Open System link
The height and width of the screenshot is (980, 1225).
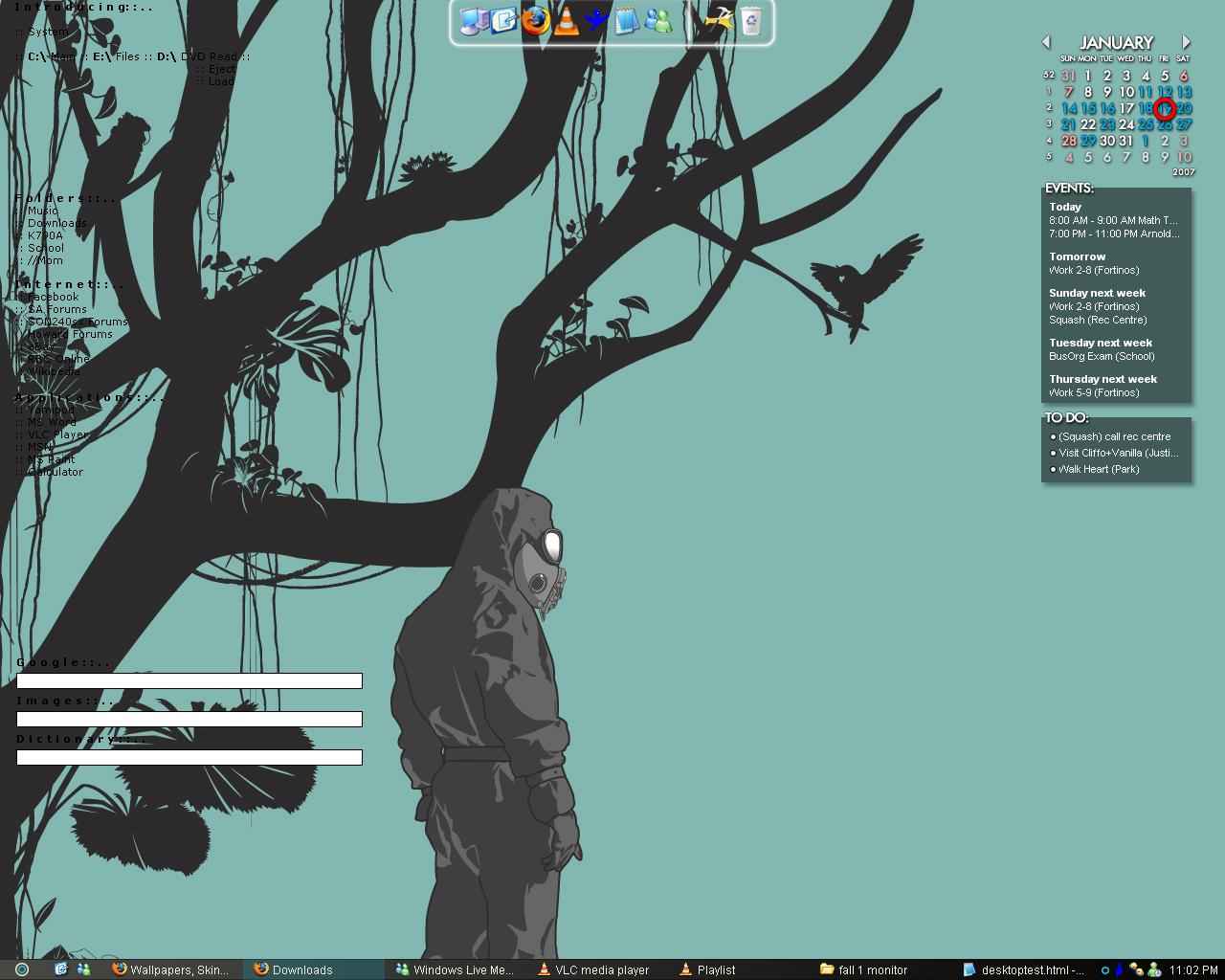[48, 32]
